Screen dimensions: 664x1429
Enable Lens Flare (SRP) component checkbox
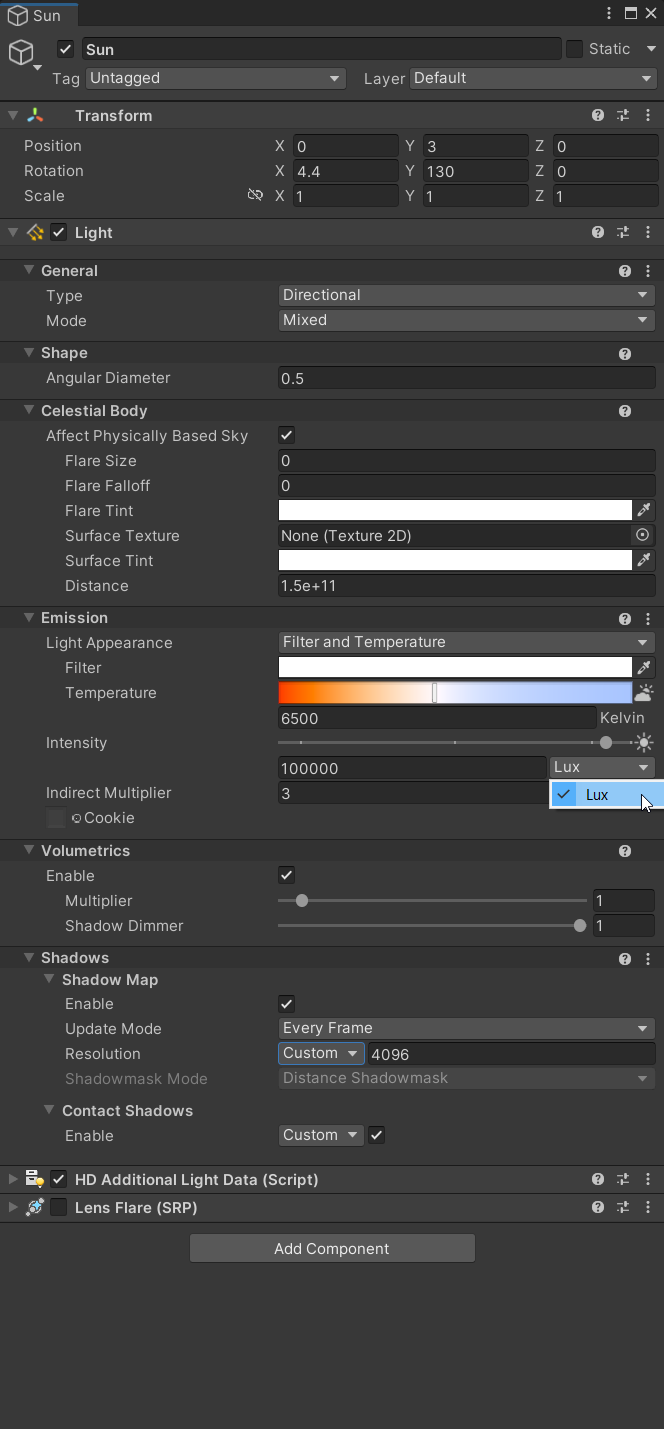(x=59, y=1208)
